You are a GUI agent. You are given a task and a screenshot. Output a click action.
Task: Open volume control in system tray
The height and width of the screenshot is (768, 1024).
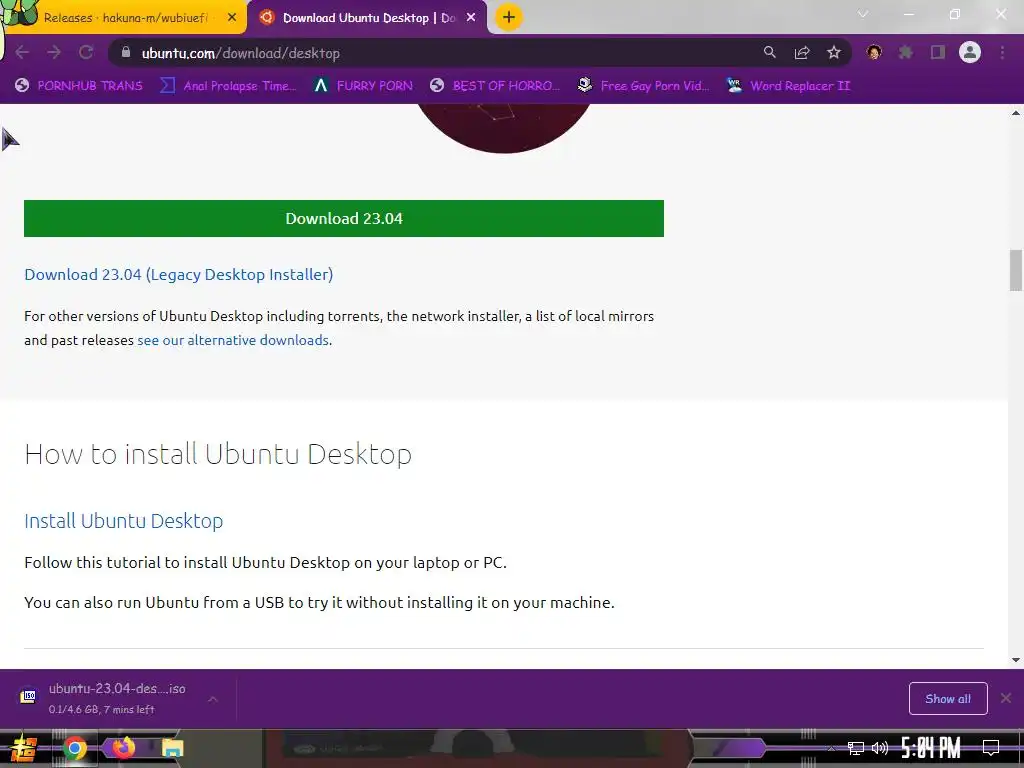[880, 748]
